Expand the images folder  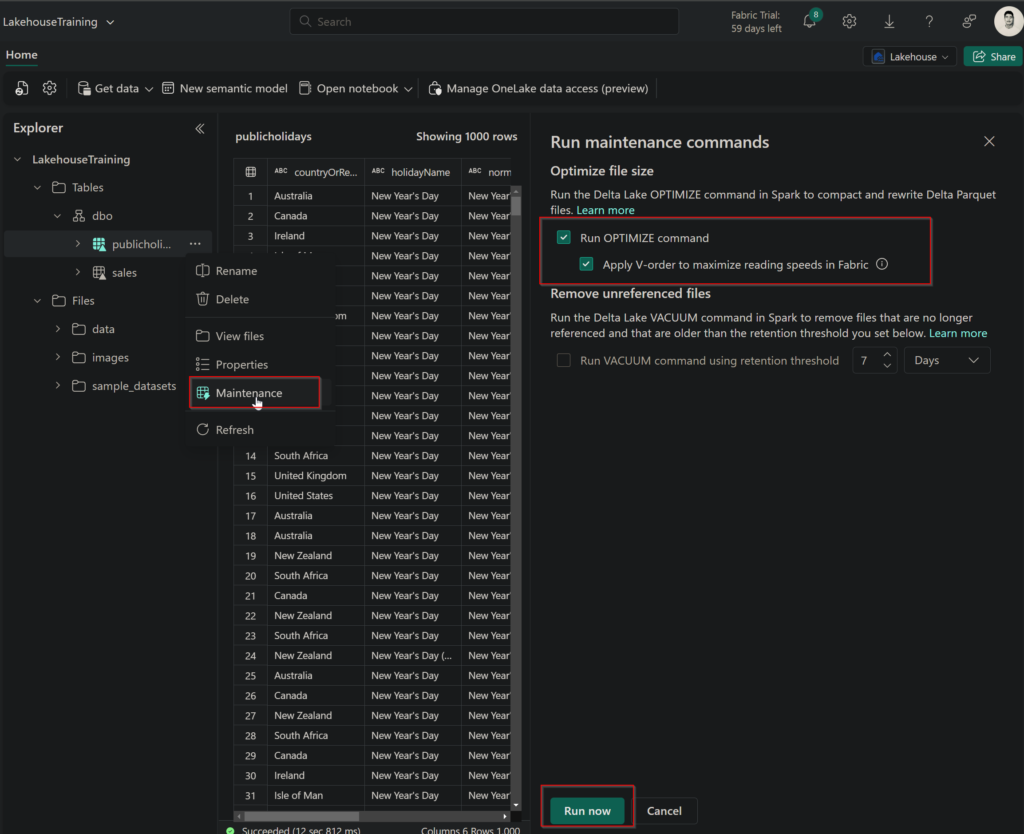point(57,357)
